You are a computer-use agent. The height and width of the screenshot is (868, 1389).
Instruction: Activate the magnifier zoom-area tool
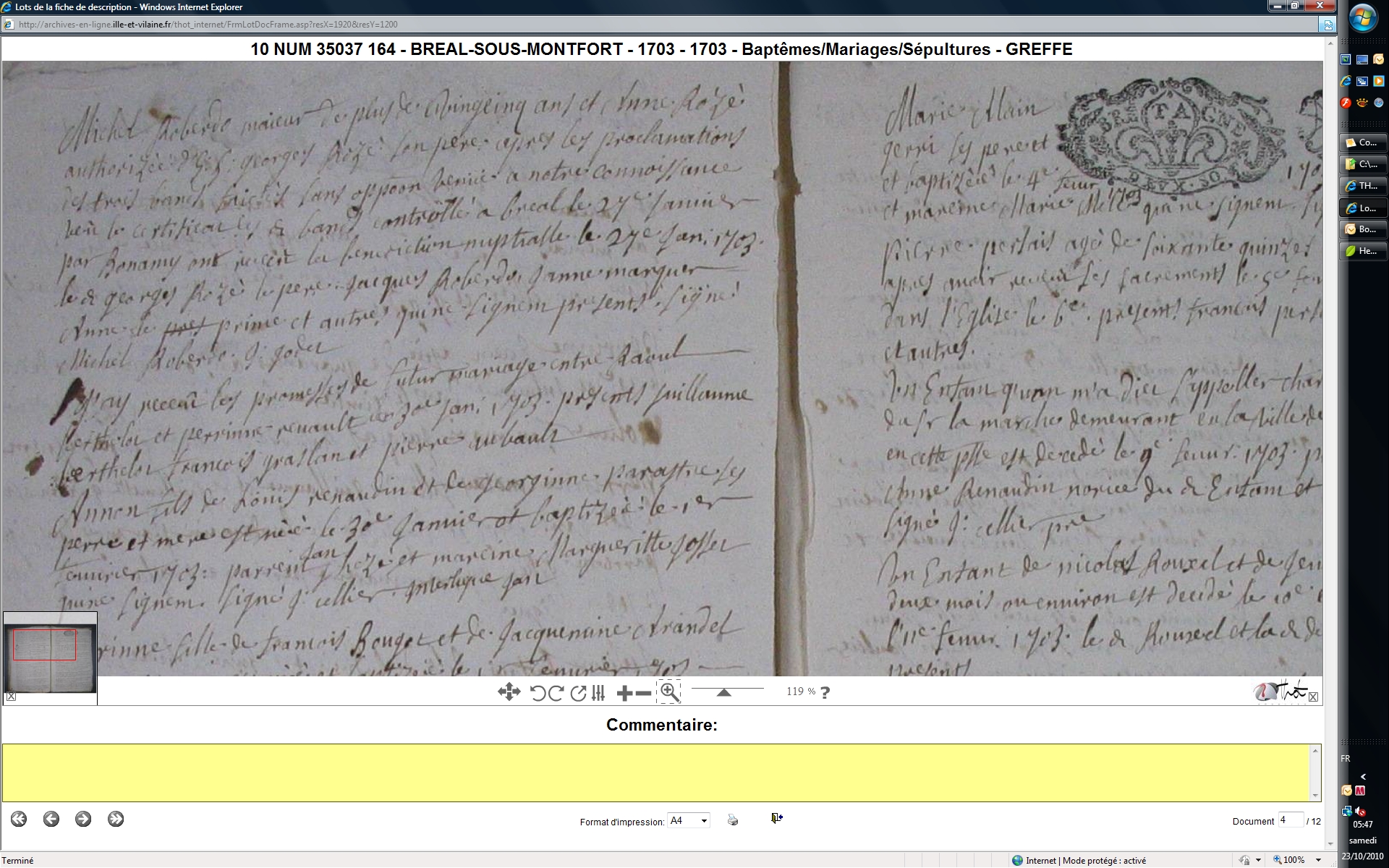[669, 692]
